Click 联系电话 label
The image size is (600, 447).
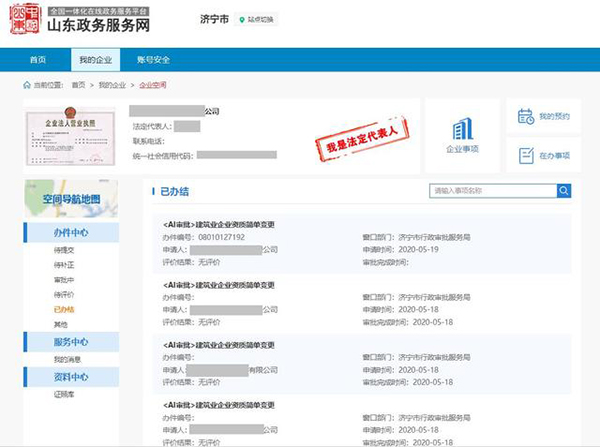click(149, 141)
